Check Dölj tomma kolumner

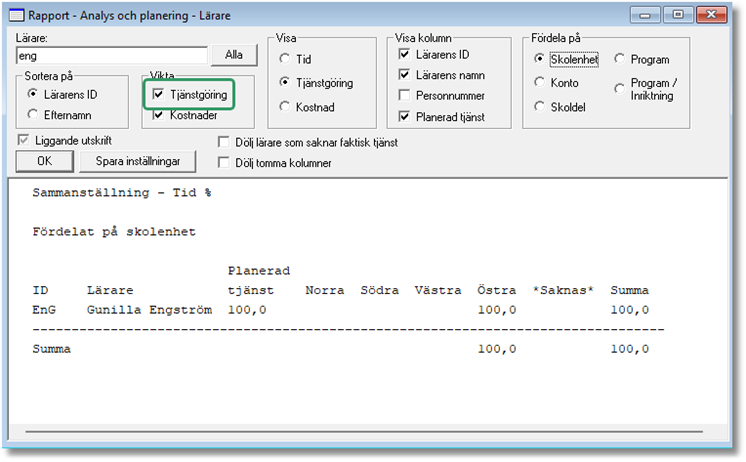pyautogui.click(x=224, y=163)
